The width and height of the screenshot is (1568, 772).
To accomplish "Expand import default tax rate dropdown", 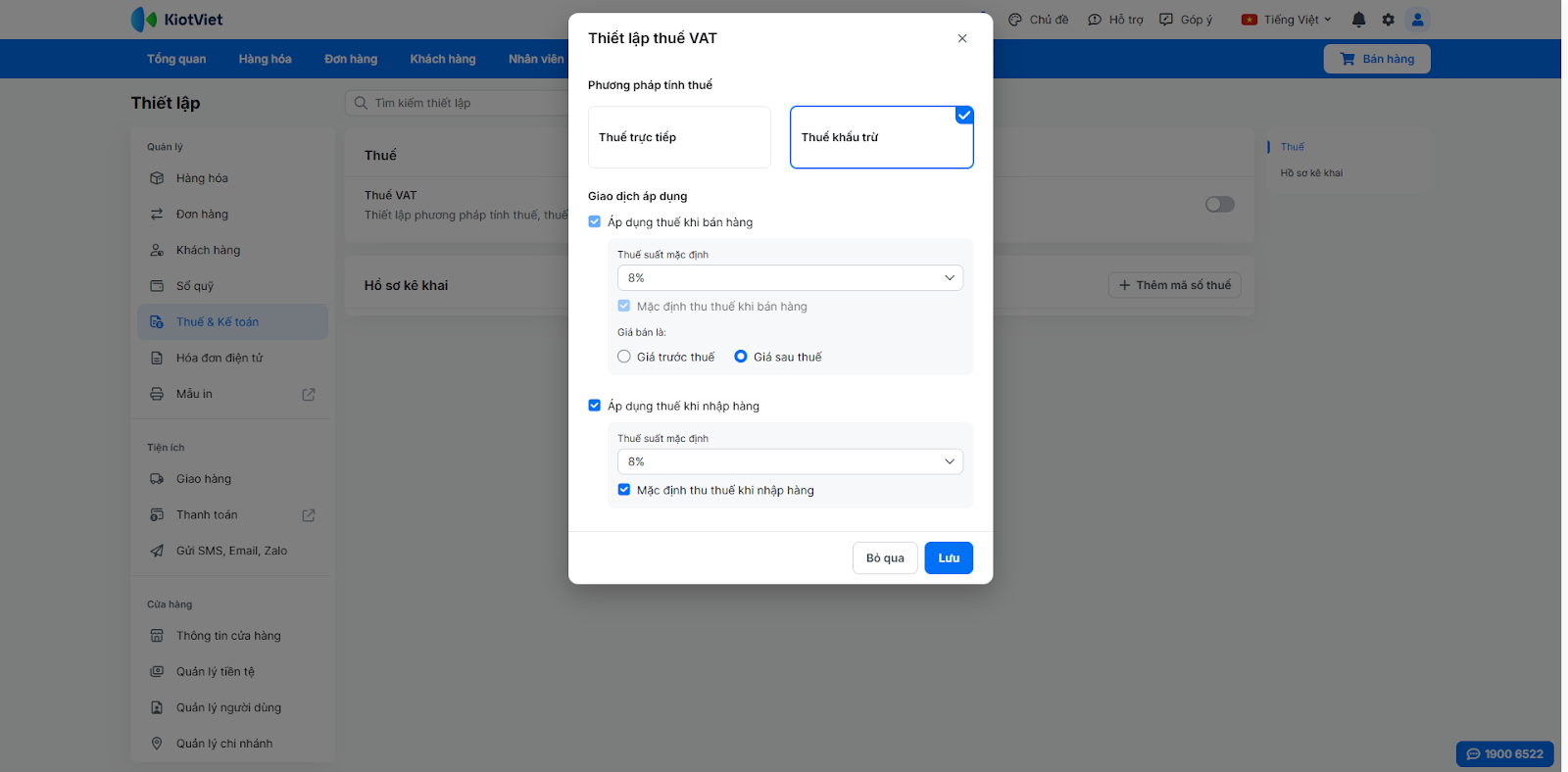I will pos(790,461).
